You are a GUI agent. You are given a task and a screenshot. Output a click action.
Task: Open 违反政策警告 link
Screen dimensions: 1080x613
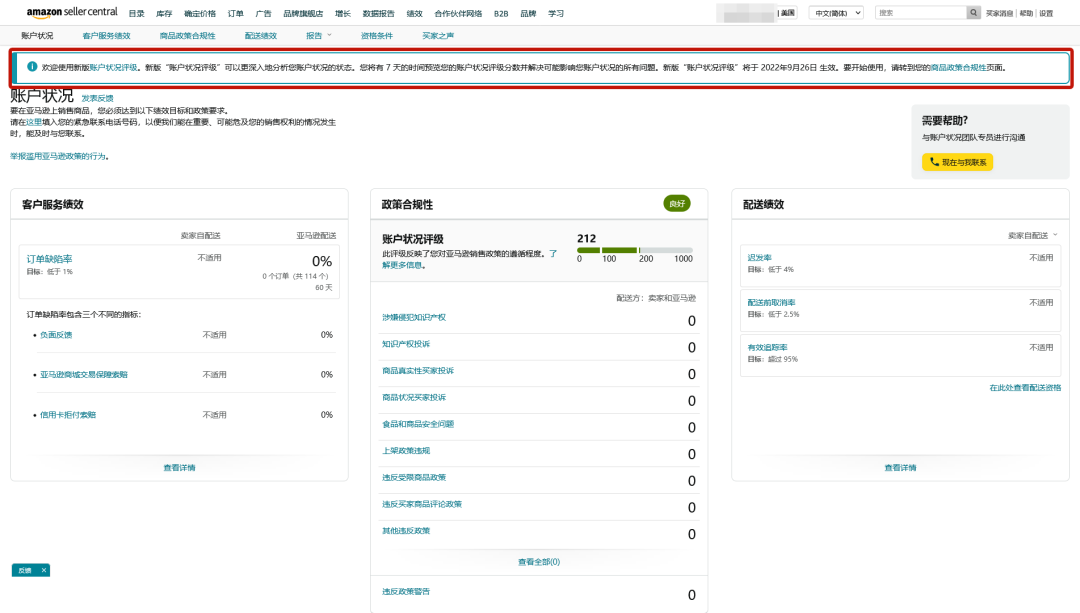click(x=406, y=592)
